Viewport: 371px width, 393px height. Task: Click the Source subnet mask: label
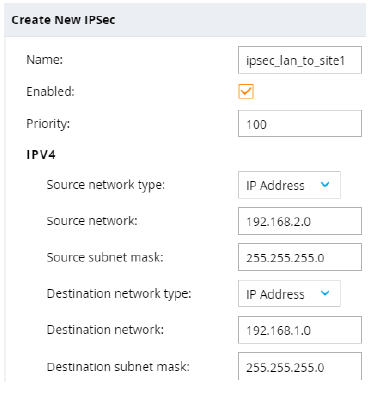tap(105, 257)
